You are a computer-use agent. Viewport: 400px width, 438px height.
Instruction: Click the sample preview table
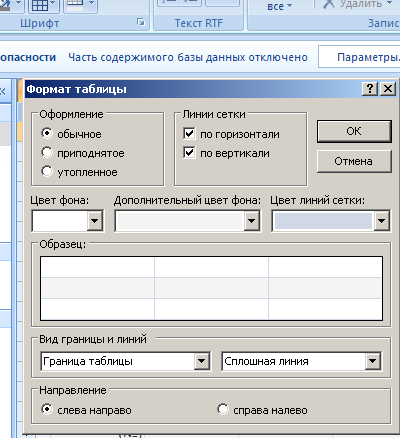211,288
